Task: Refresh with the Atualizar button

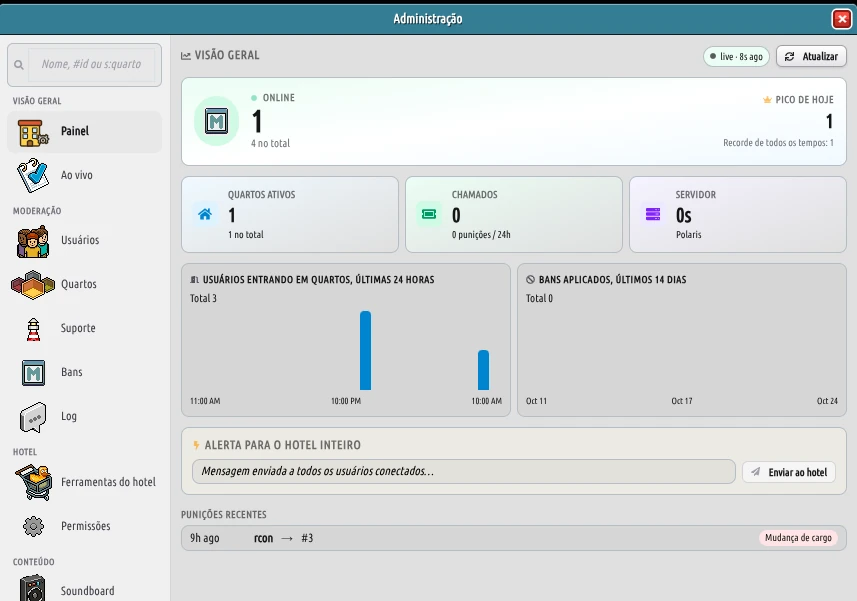Action: pos(811,56)
